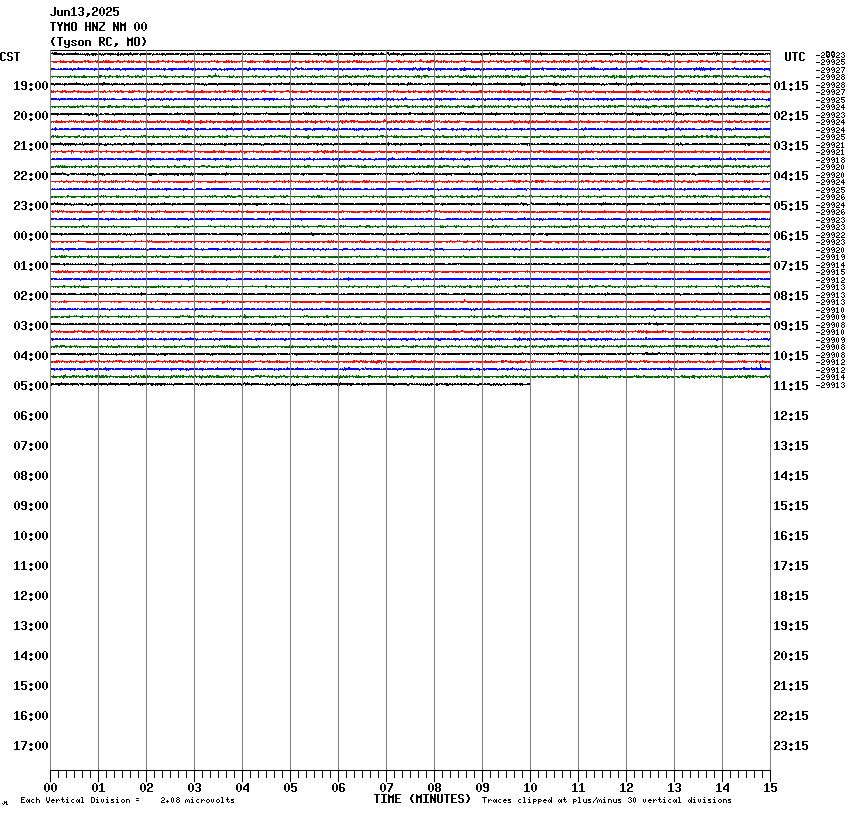Select the minute axis label "13"
This screenshot has height=814, width=850.
point(674,787)
